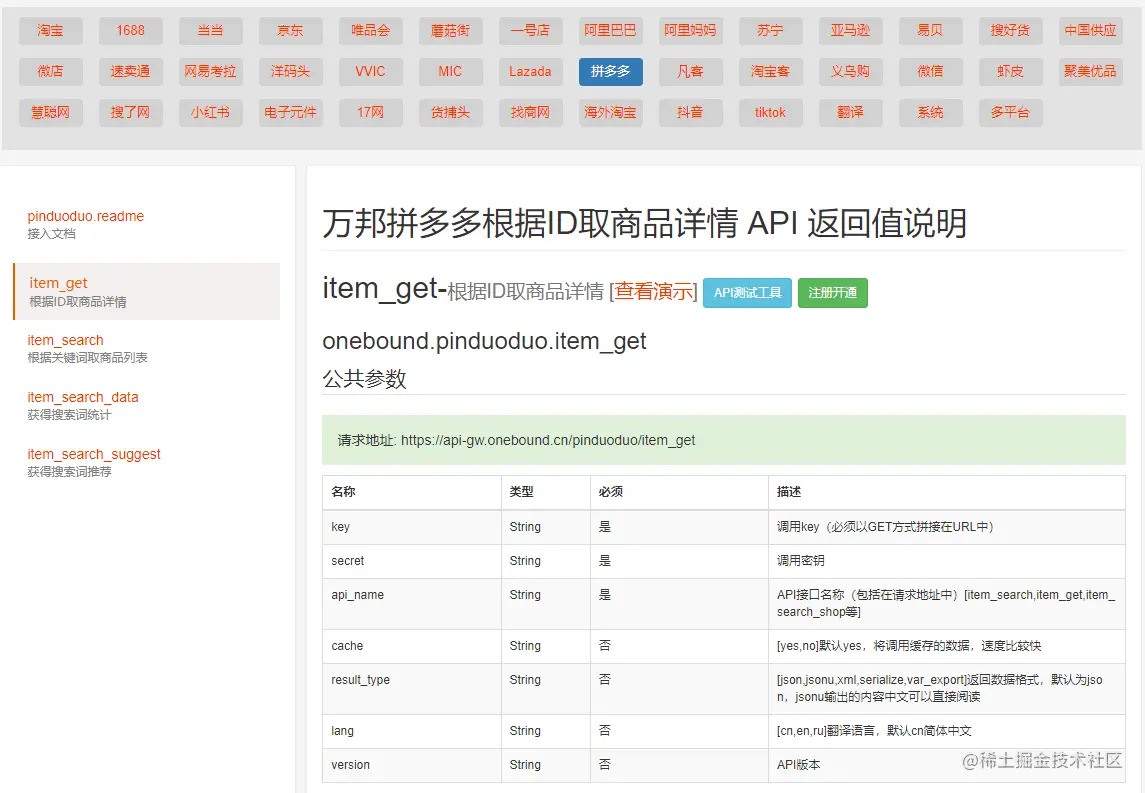Choose the 苏宁 platform button
The image size is (1145, 793).
click(x=770, y=31)
